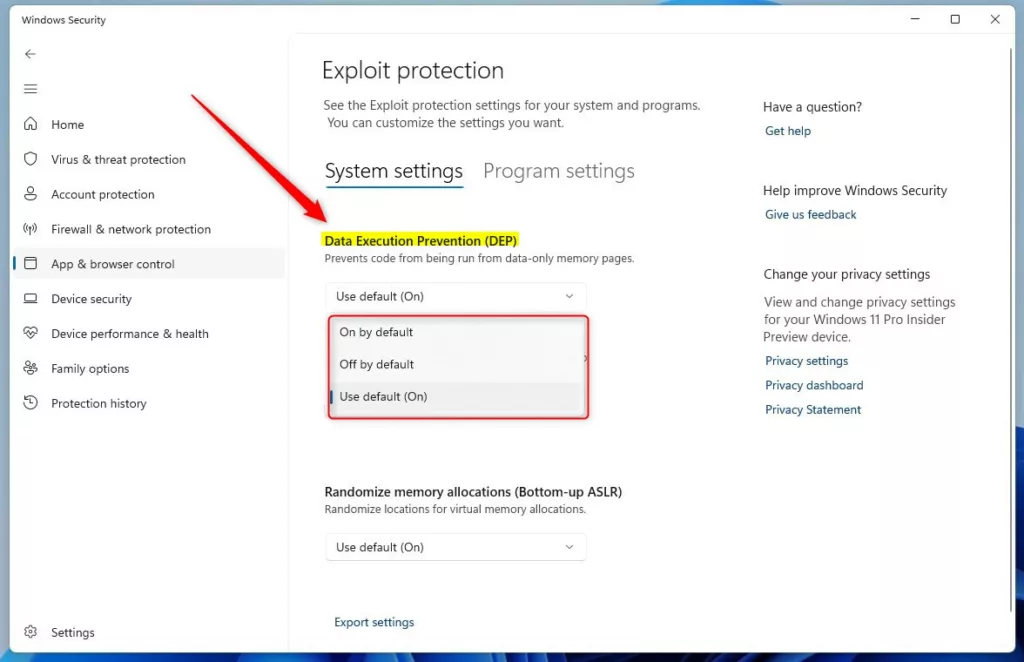The width and height of the screenshot is (1024, 662).
Task: Open Privacy dashboard link
Action: pos(814,385)
